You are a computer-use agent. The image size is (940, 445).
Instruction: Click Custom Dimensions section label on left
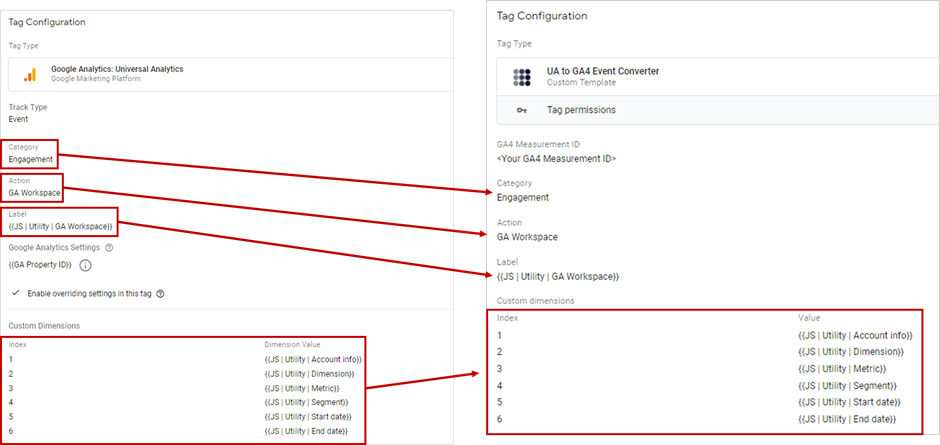(x=44, y=326)
